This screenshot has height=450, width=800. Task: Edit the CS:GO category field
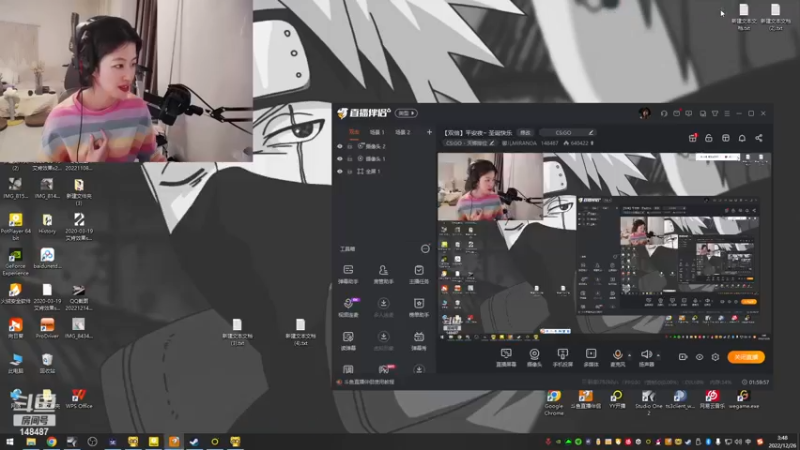[568, 133]
